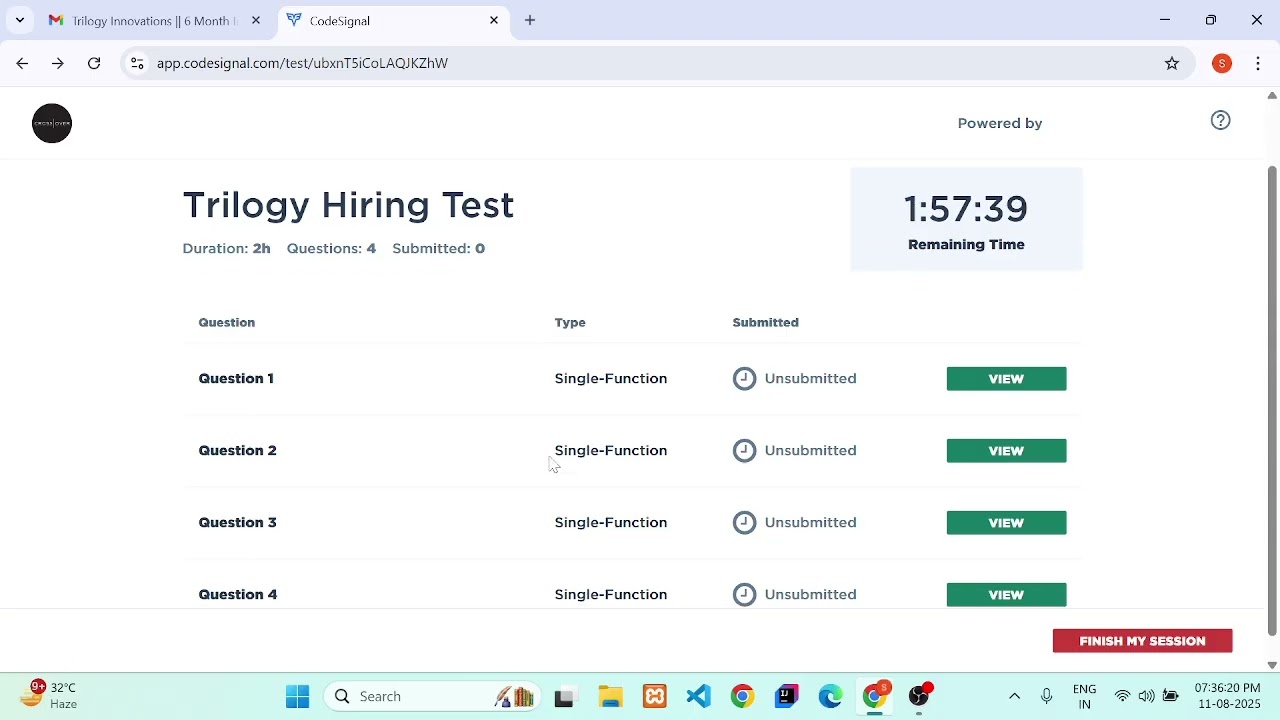This screenshot has width=1280, height=720.
Task: Open IntelliJ IDEA from the taskbar
Action: (787, 697)
